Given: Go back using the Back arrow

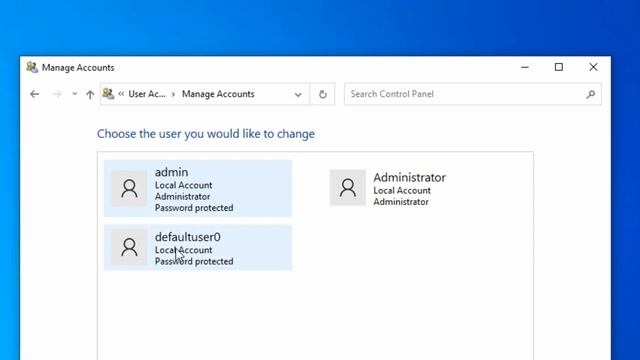Looking at the screenshot, I should point(35,94).
